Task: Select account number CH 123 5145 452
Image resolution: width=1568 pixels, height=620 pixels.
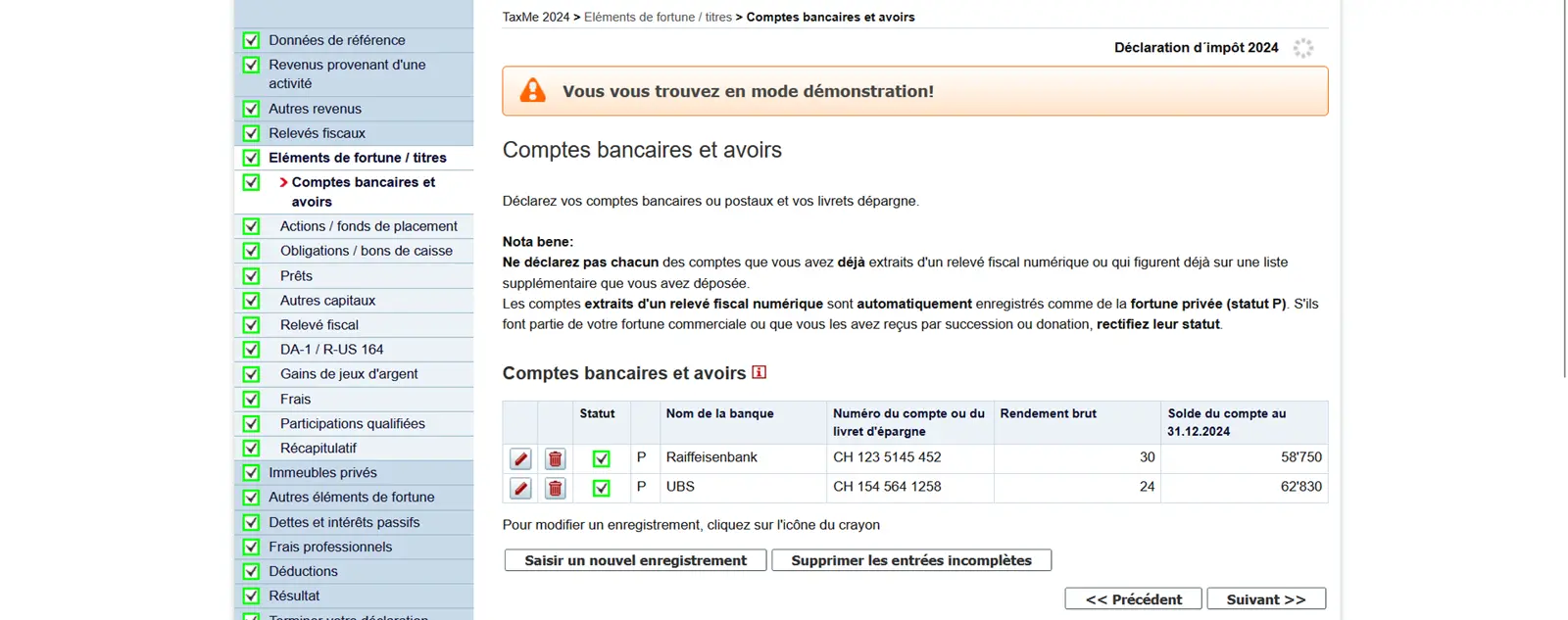Action: (887, 457)
